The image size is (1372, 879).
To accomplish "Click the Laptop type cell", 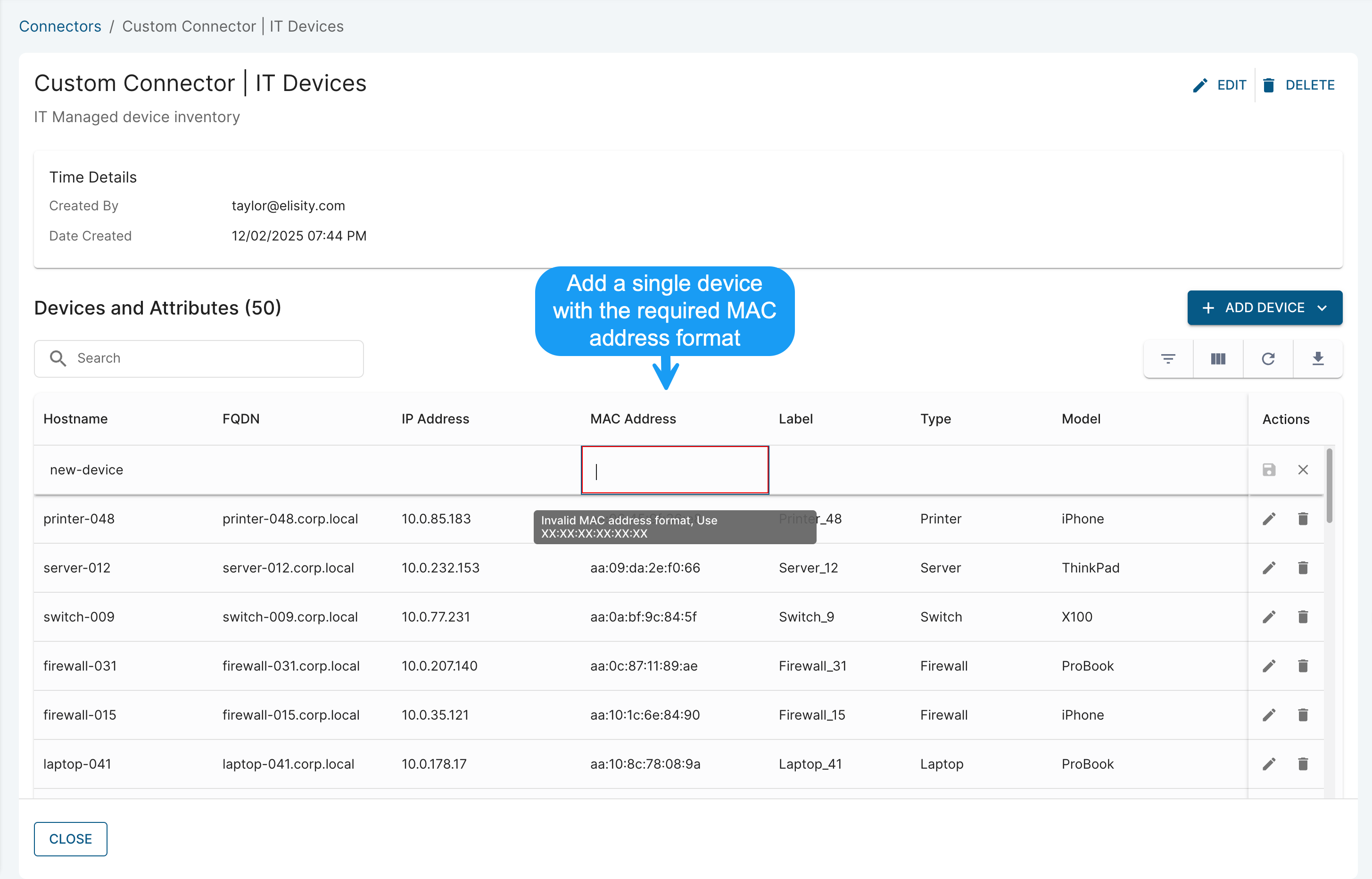I will 942,764.
